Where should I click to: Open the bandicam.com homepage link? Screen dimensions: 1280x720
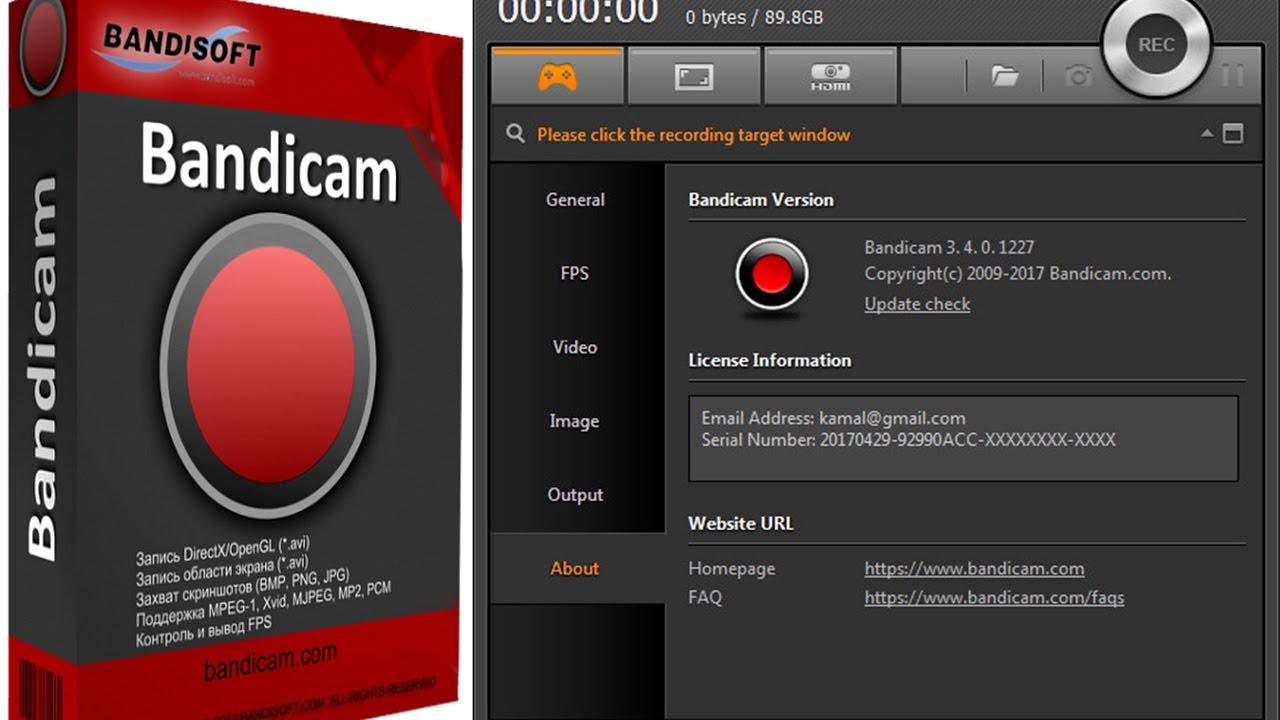point(974,568)
